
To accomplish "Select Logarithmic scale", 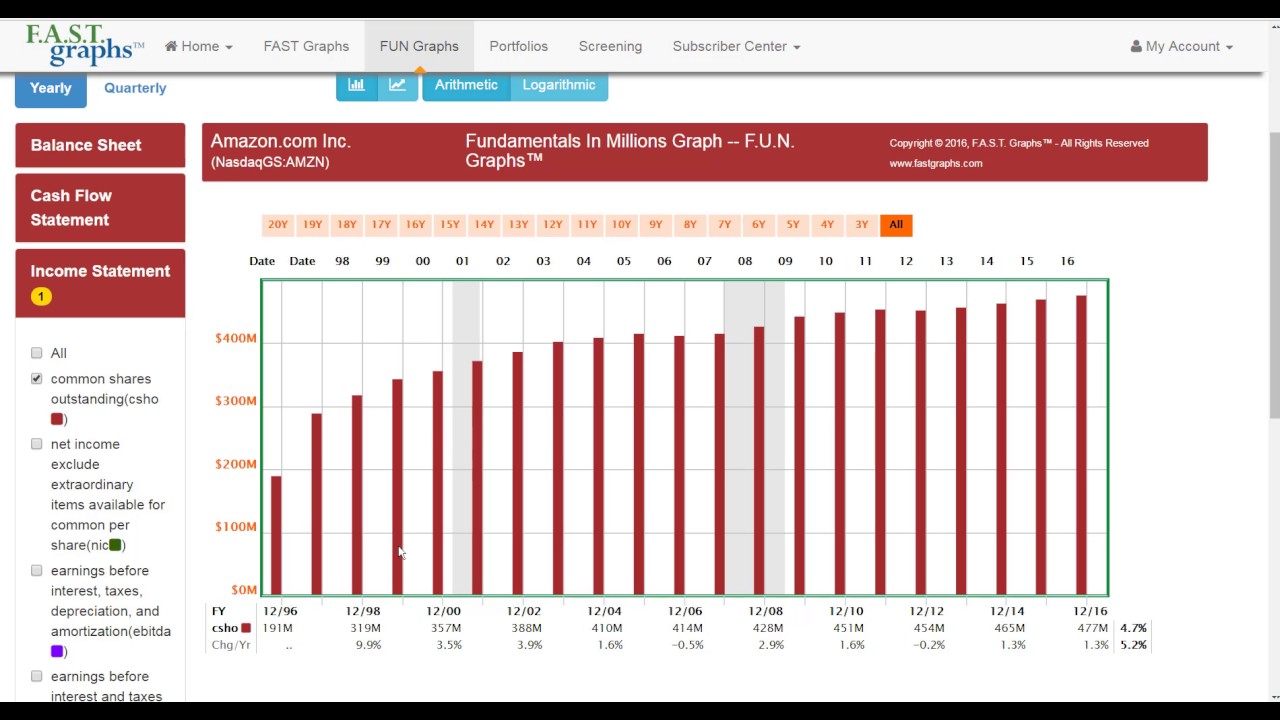I will [559, 85].
